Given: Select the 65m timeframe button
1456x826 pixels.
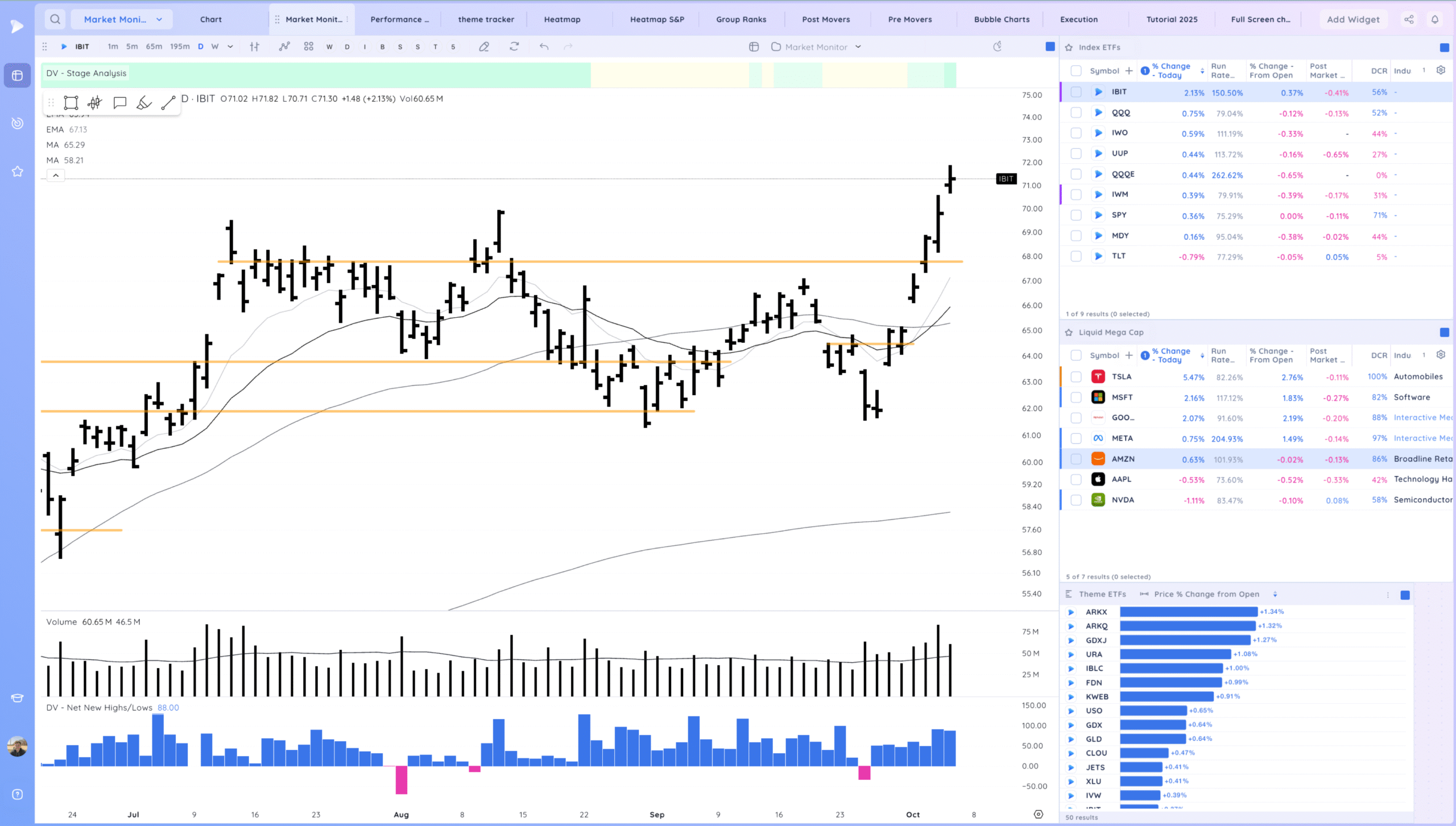Looking at the screenshot, I should click(x=154, y=47).
